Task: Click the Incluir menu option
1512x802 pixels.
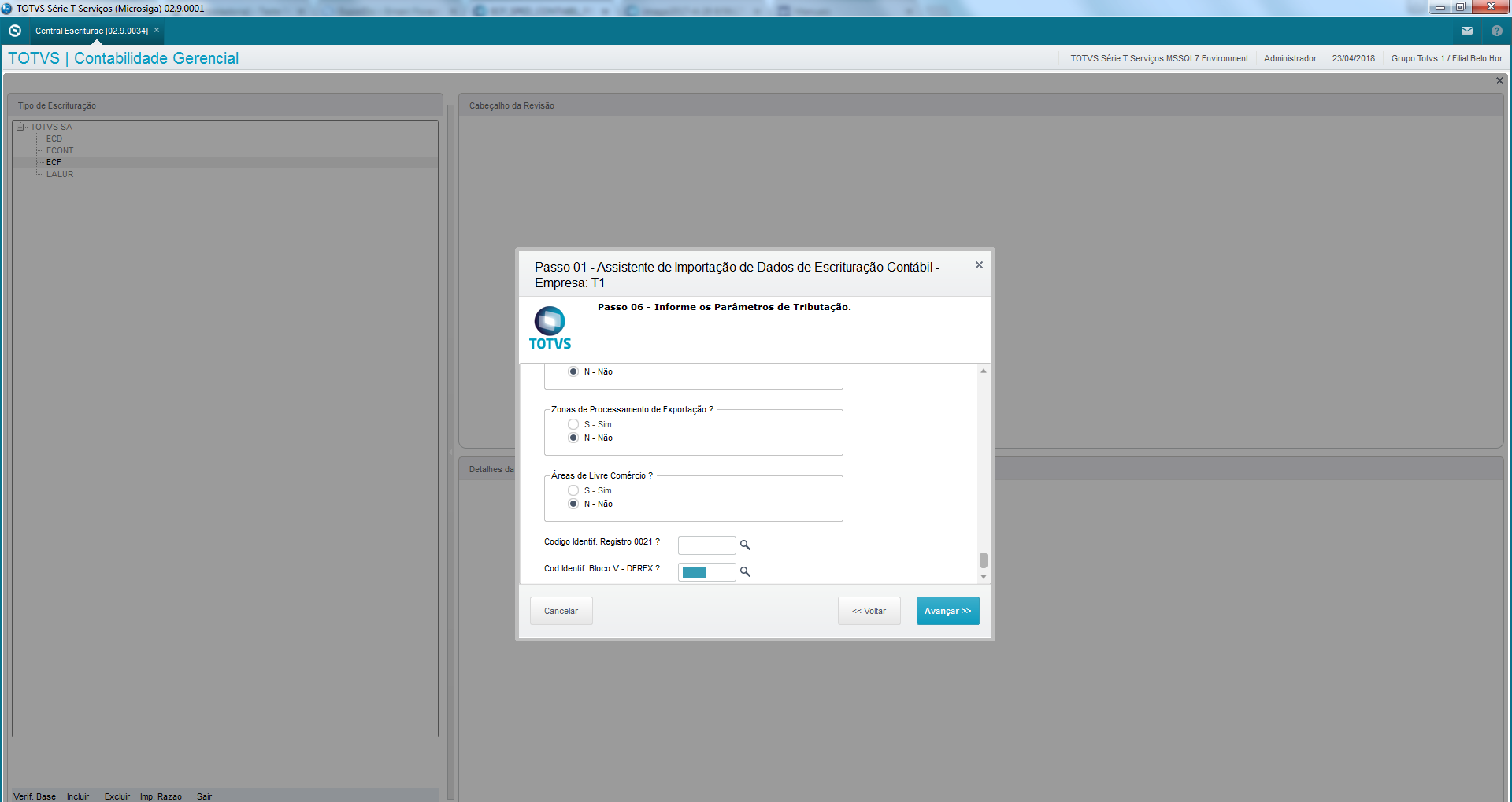Action: [78, 796]
